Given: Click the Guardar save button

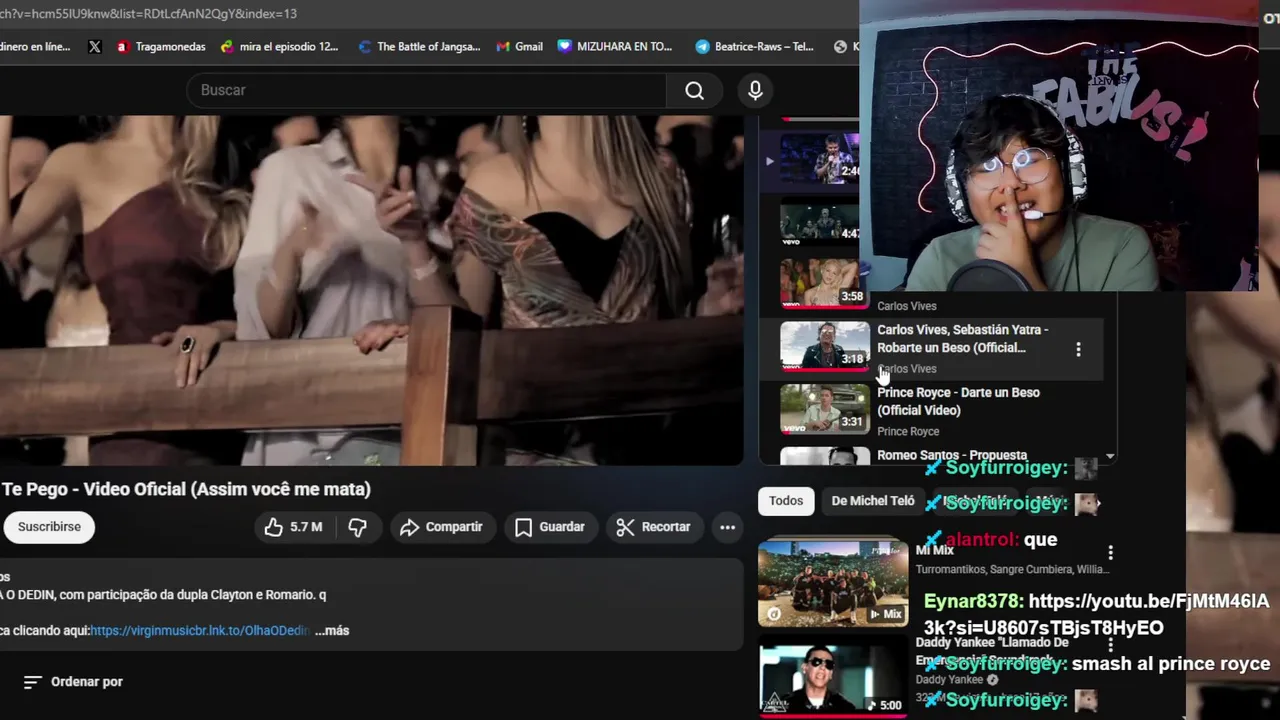Looking at the screenshot, I should [x=549, y=527].
